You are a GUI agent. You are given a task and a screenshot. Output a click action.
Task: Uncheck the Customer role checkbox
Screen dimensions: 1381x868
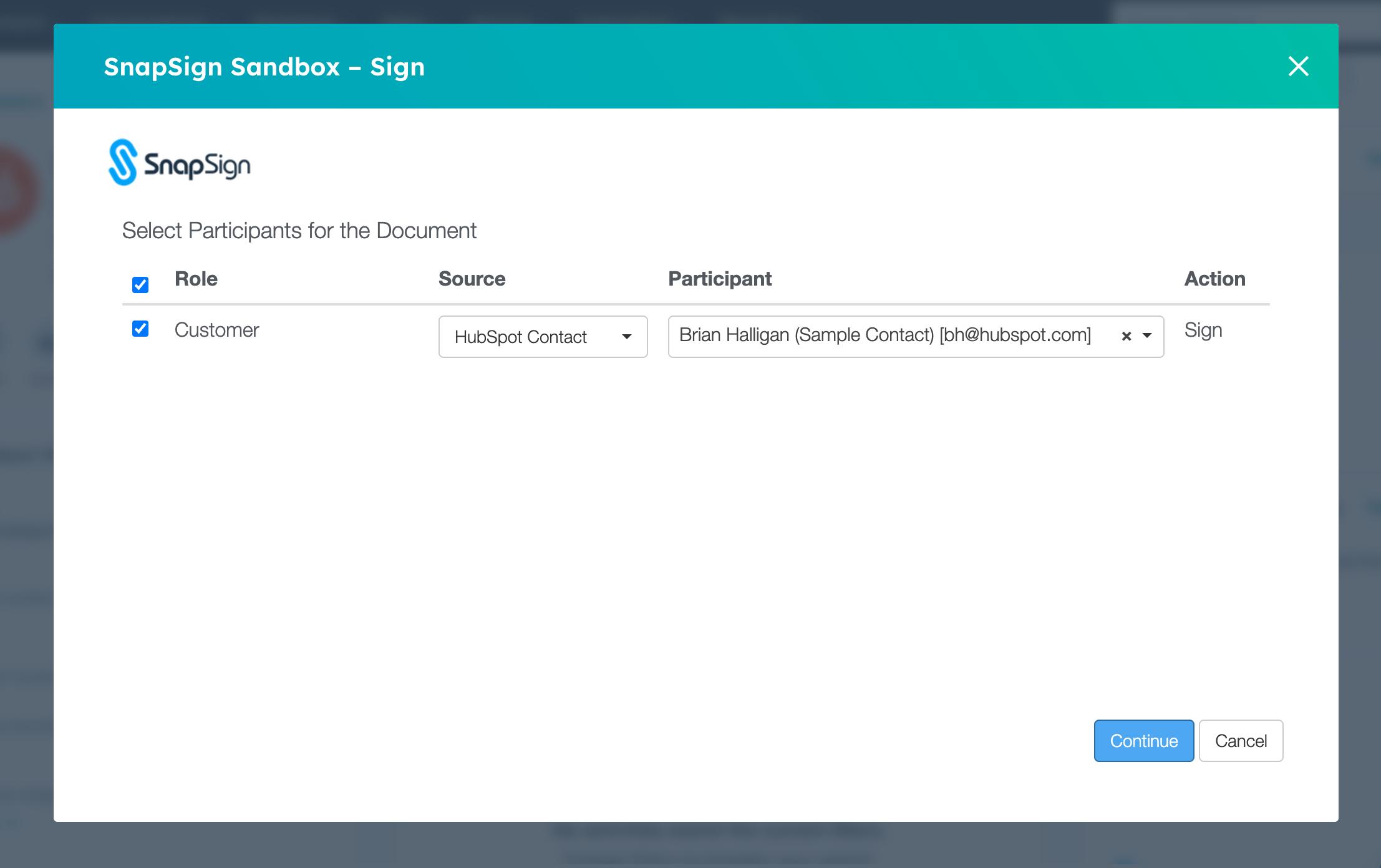pos(140,329)
